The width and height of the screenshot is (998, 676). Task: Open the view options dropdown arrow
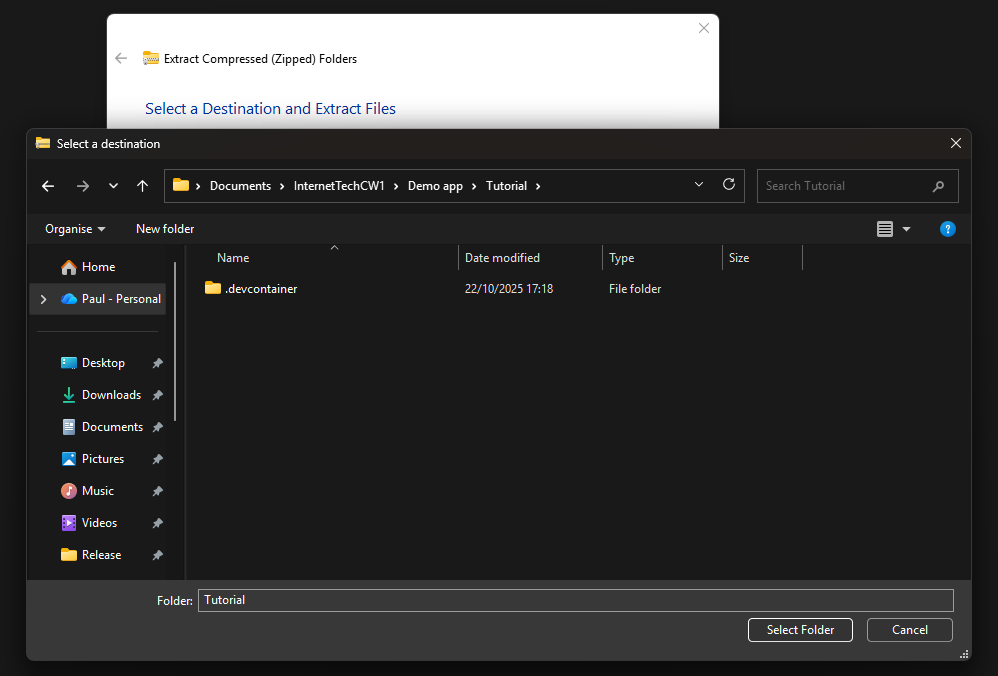coord(906,229)
